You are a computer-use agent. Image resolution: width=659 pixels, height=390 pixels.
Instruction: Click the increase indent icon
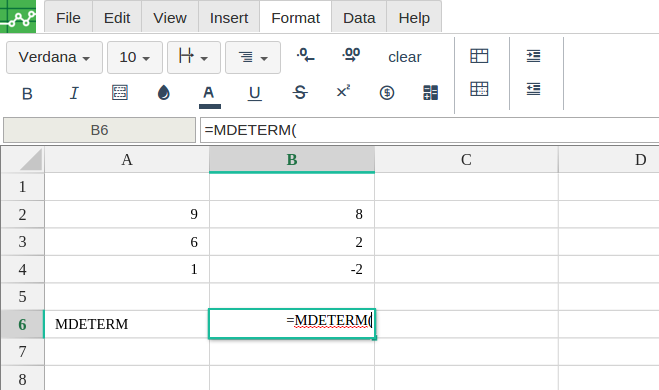coord(533,55)
